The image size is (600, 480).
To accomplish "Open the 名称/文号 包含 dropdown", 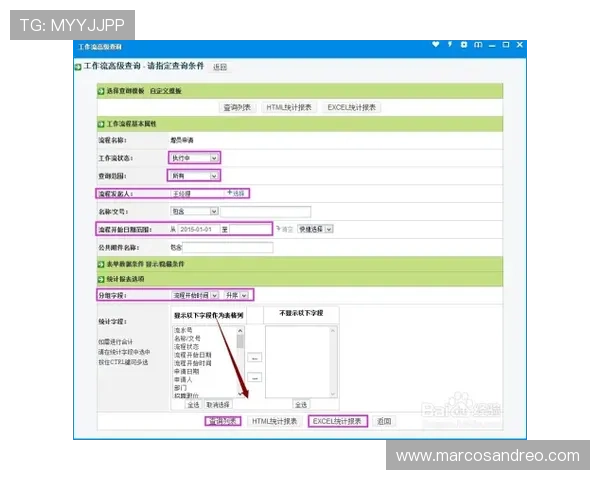I will pyautogui.click(x=194, y=211).
